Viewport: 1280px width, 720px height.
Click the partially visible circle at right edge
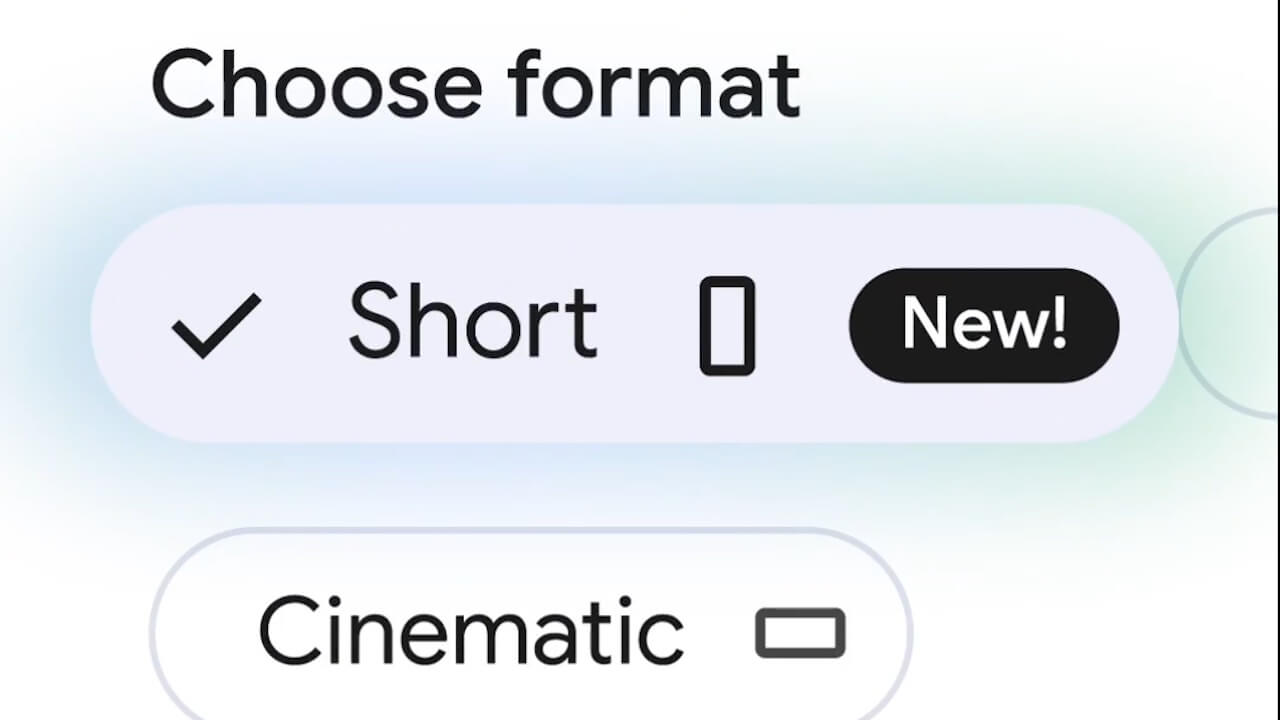(1232, 312)
